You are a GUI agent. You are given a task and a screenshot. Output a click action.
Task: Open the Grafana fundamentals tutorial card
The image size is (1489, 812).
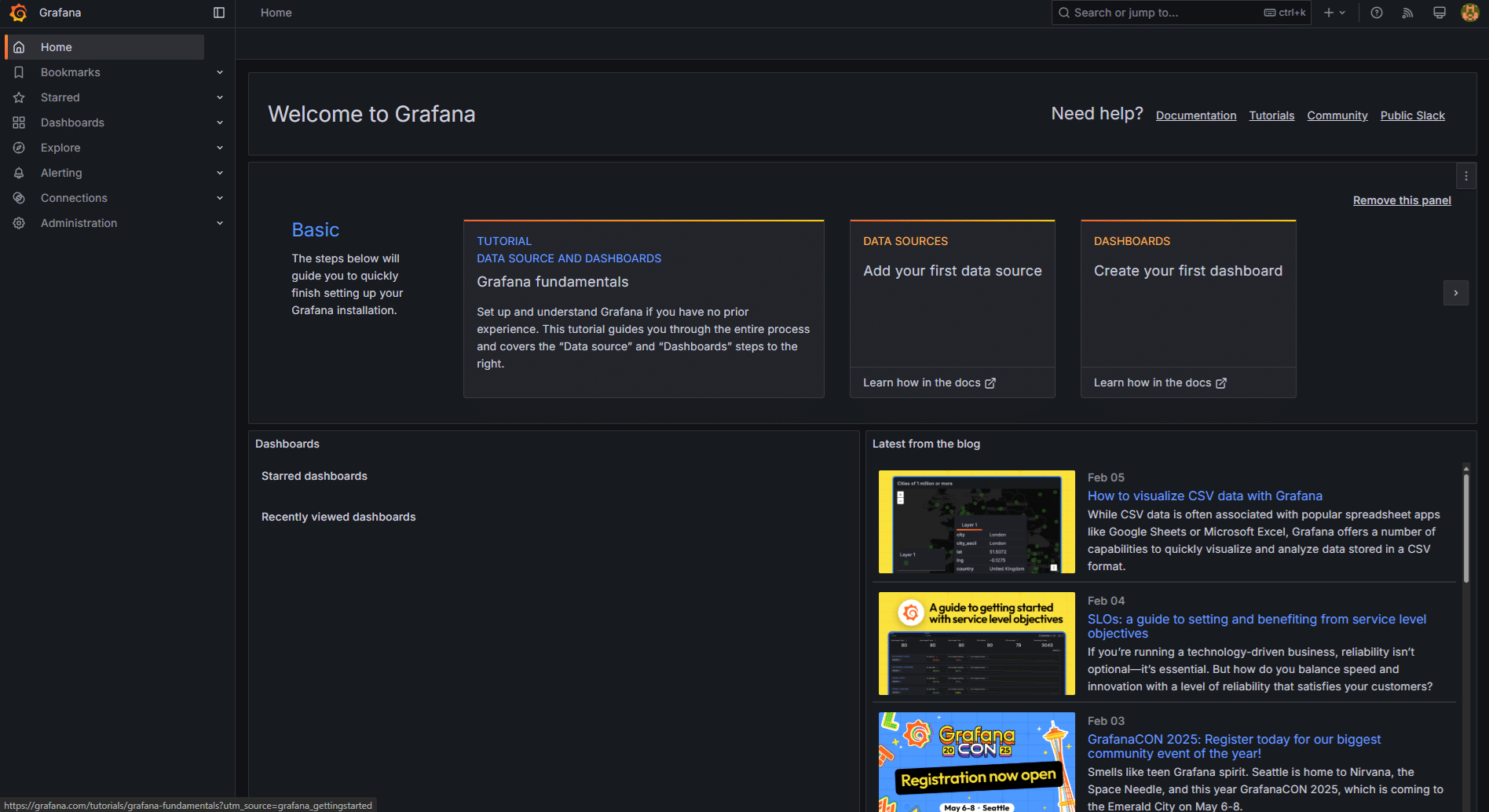(644, 309)
